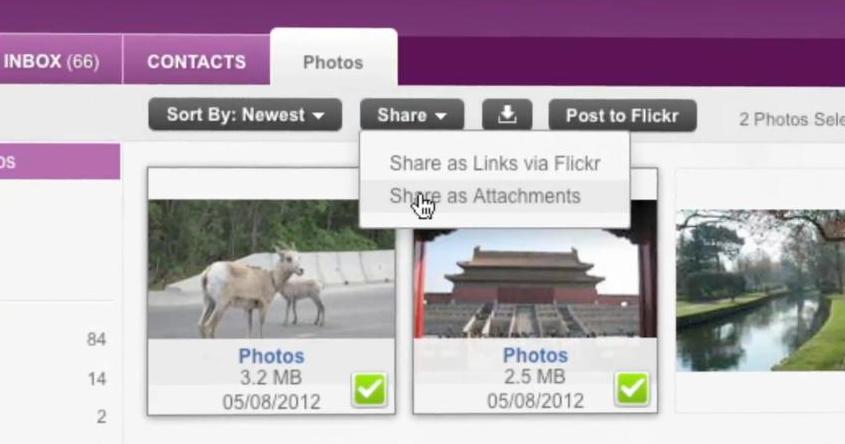The width and height of the screenshot is (845, 444).
Task: Open the Photos link under the sheep photo
Action: click(271, 356)
